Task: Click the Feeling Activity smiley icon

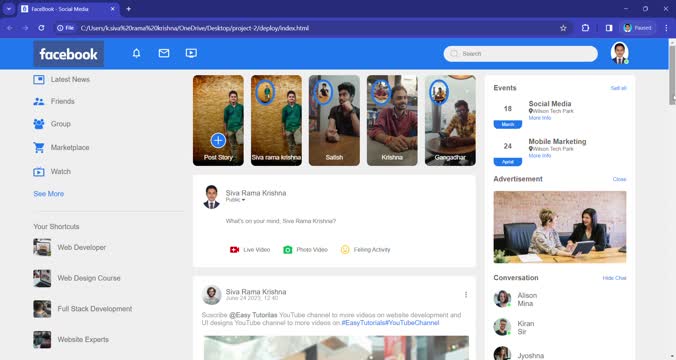Action: (x=345, y=250)
